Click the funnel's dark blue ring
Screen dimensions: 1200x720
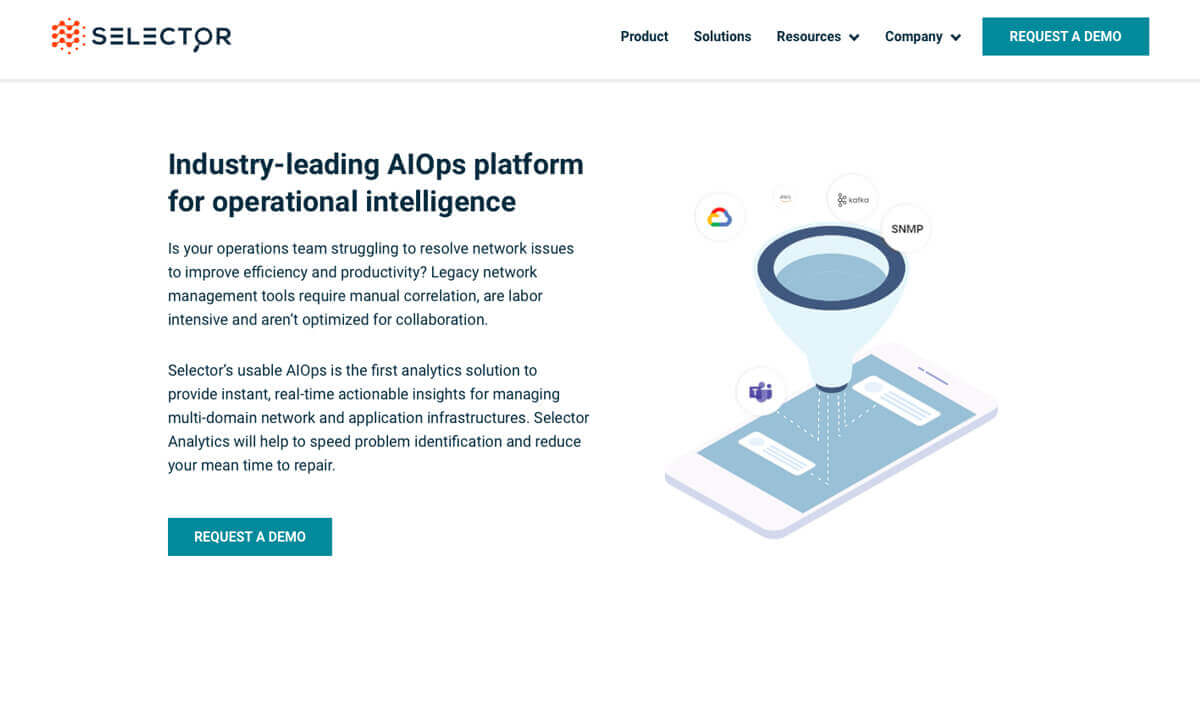831,268
